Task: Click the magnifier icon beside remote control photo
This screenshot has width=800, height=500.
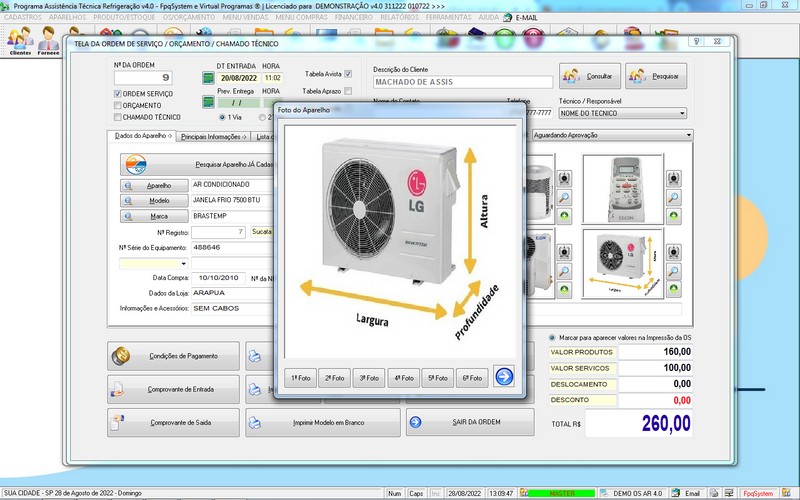Action: coord(675,197)
